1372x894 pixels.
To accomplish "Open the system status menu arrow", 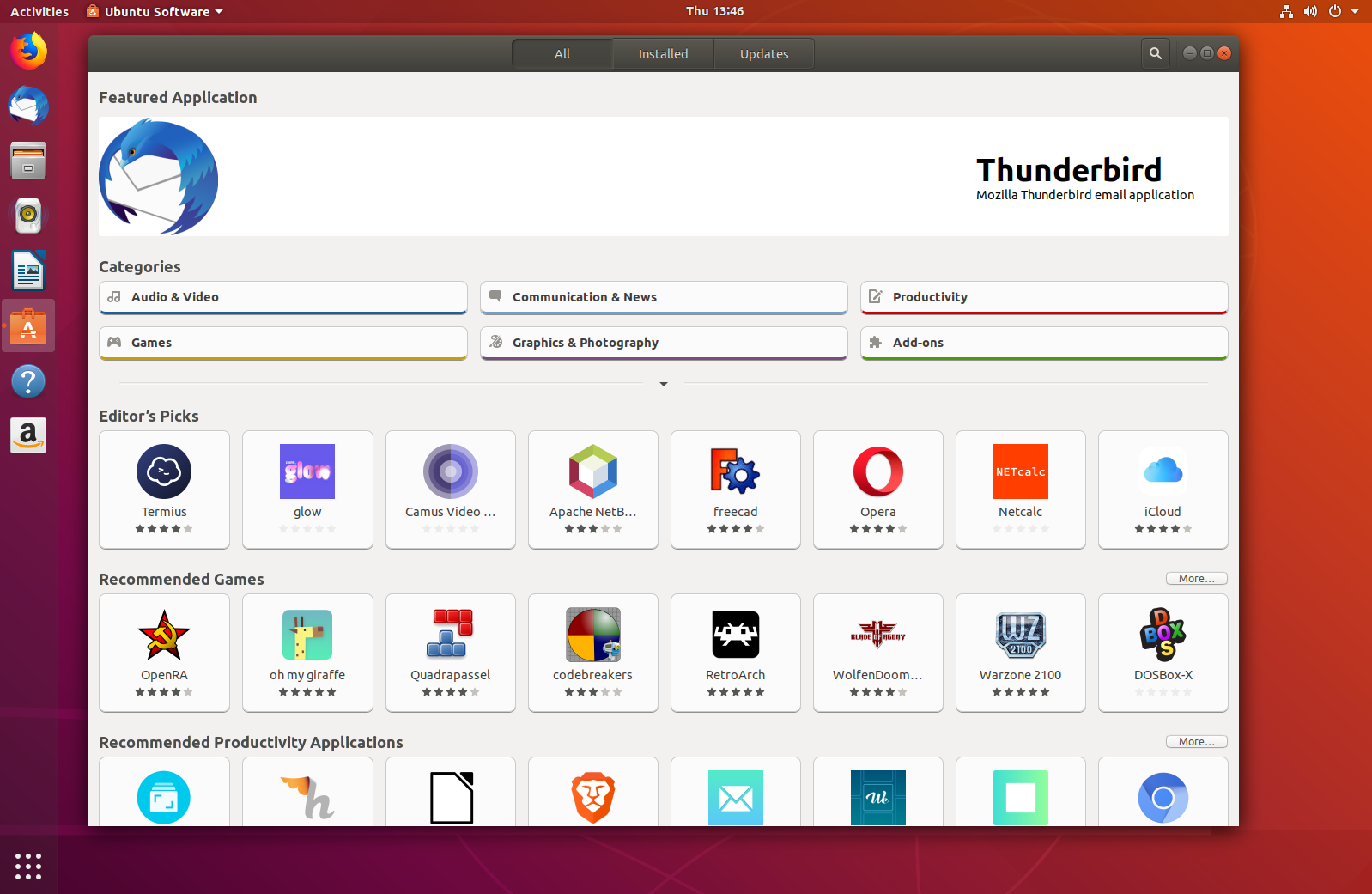I will click(x=1355, y=11).
